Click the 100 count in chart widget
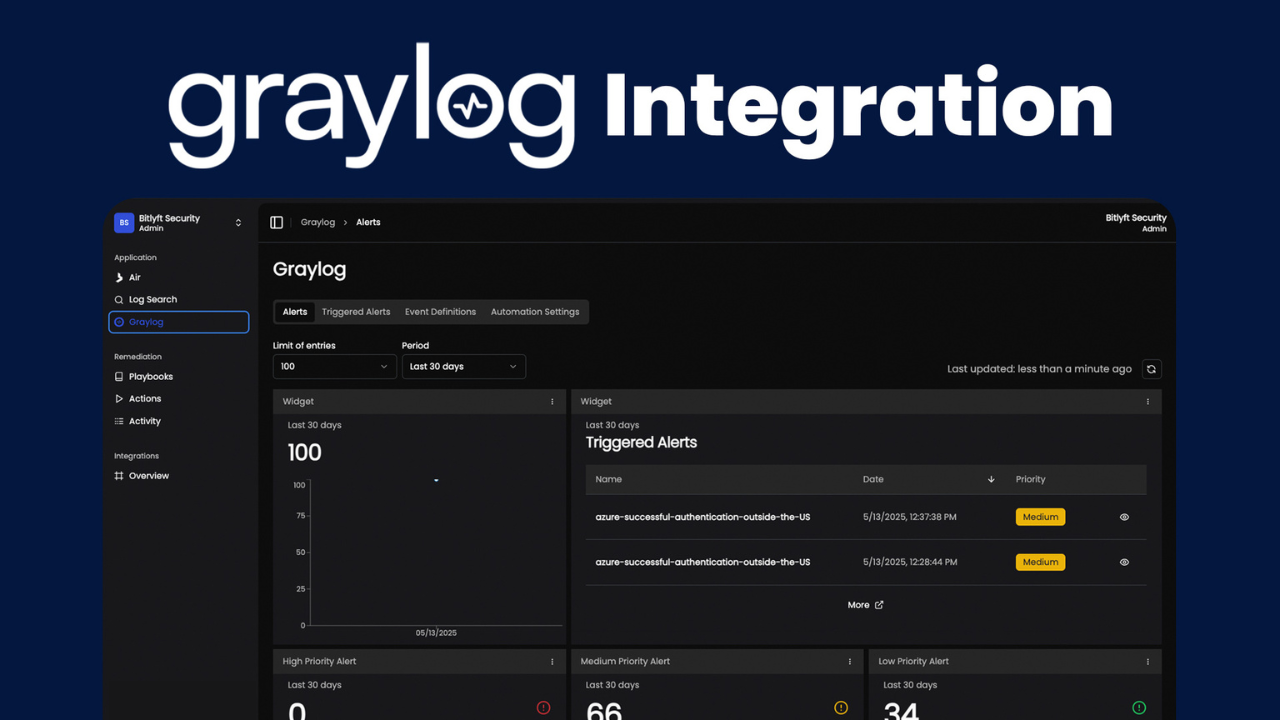 (305, 452)
